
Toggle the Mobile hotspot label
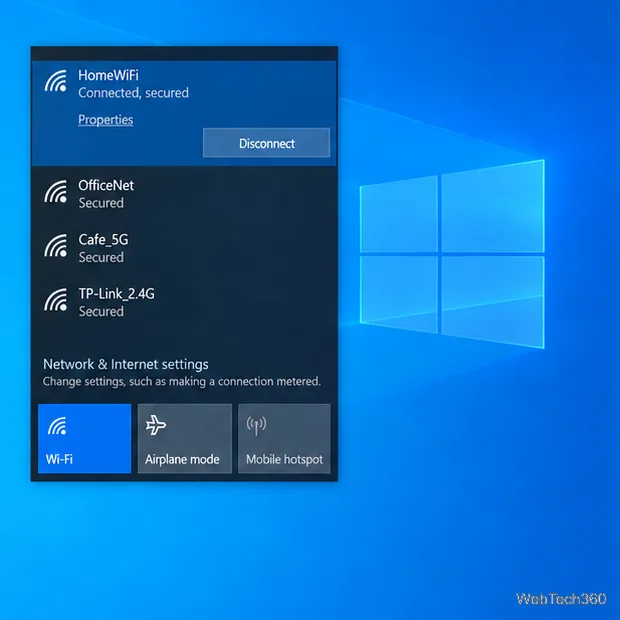pos(284,459)
